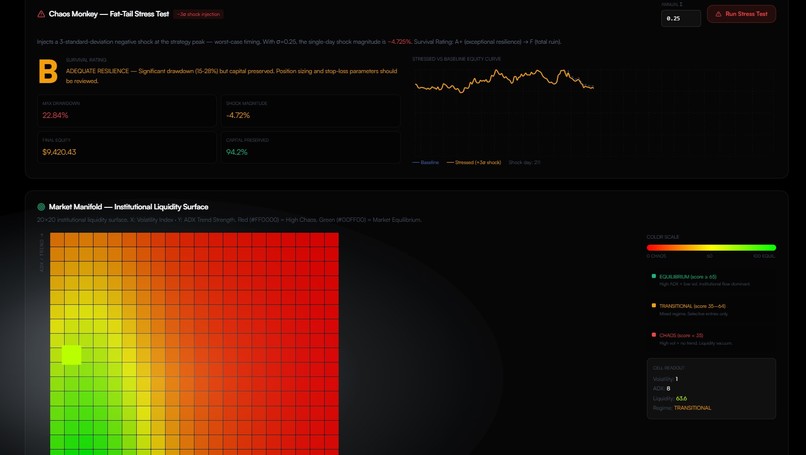806x455 pixels.
Task: Click the Chaos Monkey section title
Action: (x=109, y=14)
